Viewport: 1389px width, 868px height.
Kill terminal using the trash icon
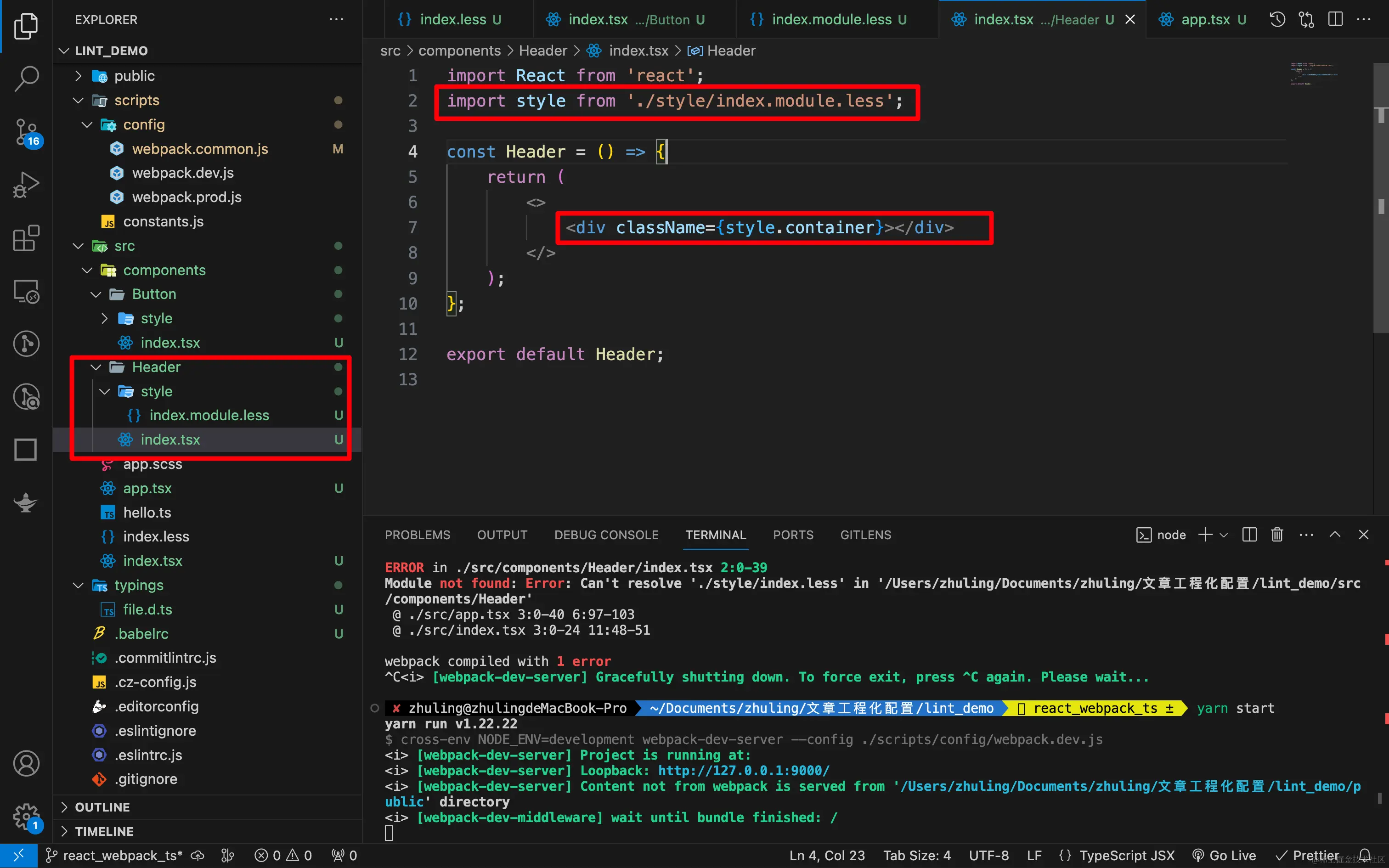tap(1277, 535)
